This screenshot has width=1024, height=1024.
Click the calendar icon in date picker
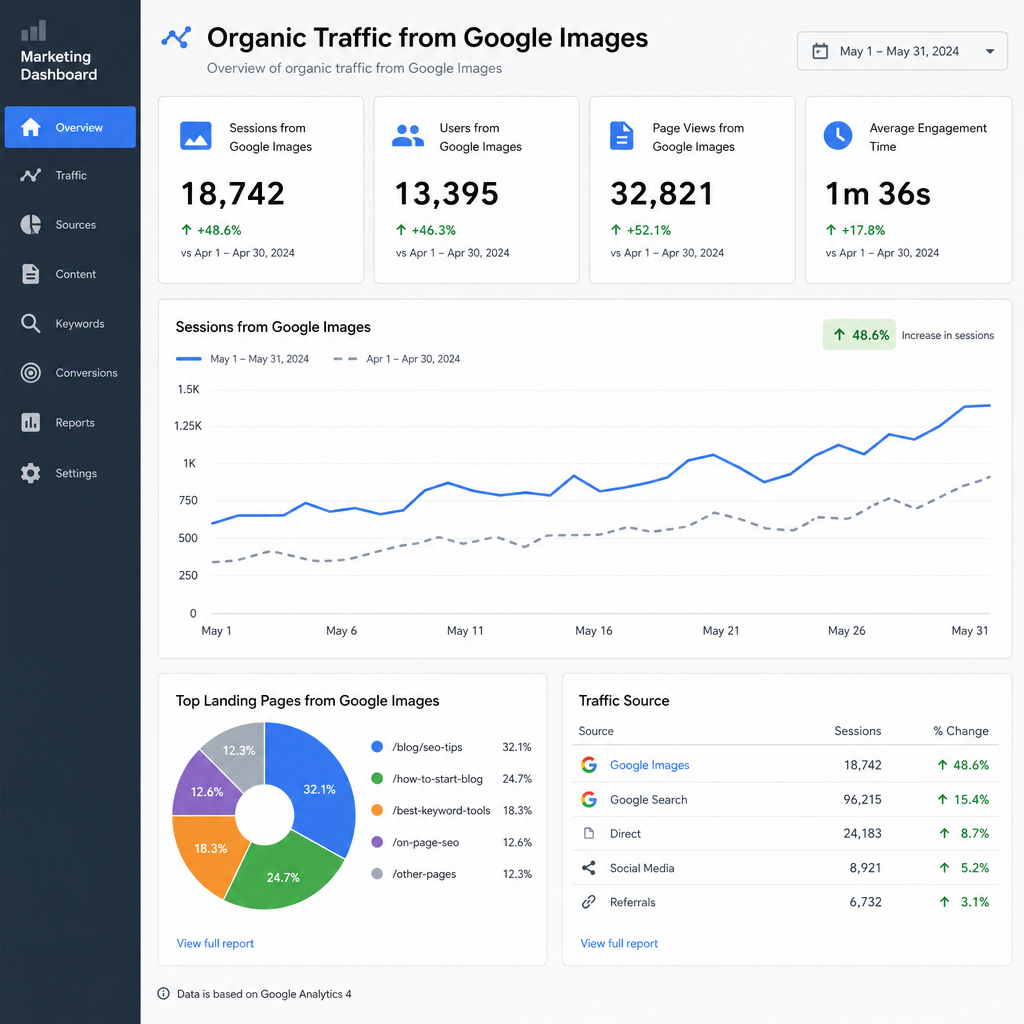[x=820, y=51]
